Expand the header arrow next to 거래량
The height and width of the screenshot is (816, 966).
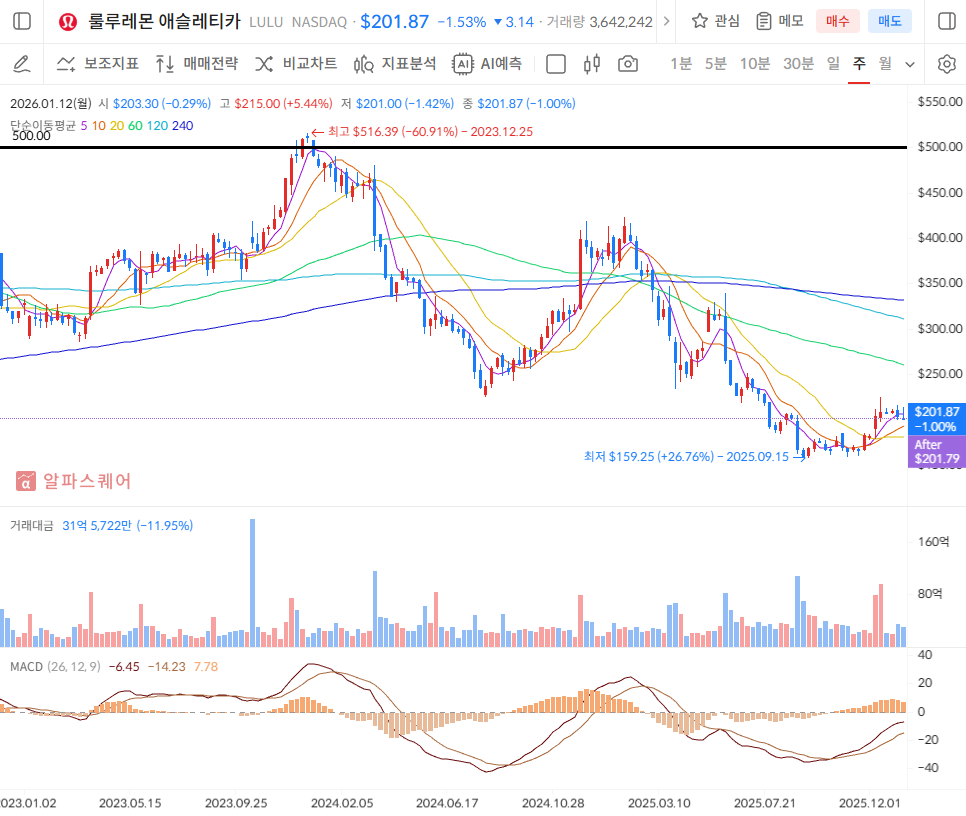pos(667,21)
